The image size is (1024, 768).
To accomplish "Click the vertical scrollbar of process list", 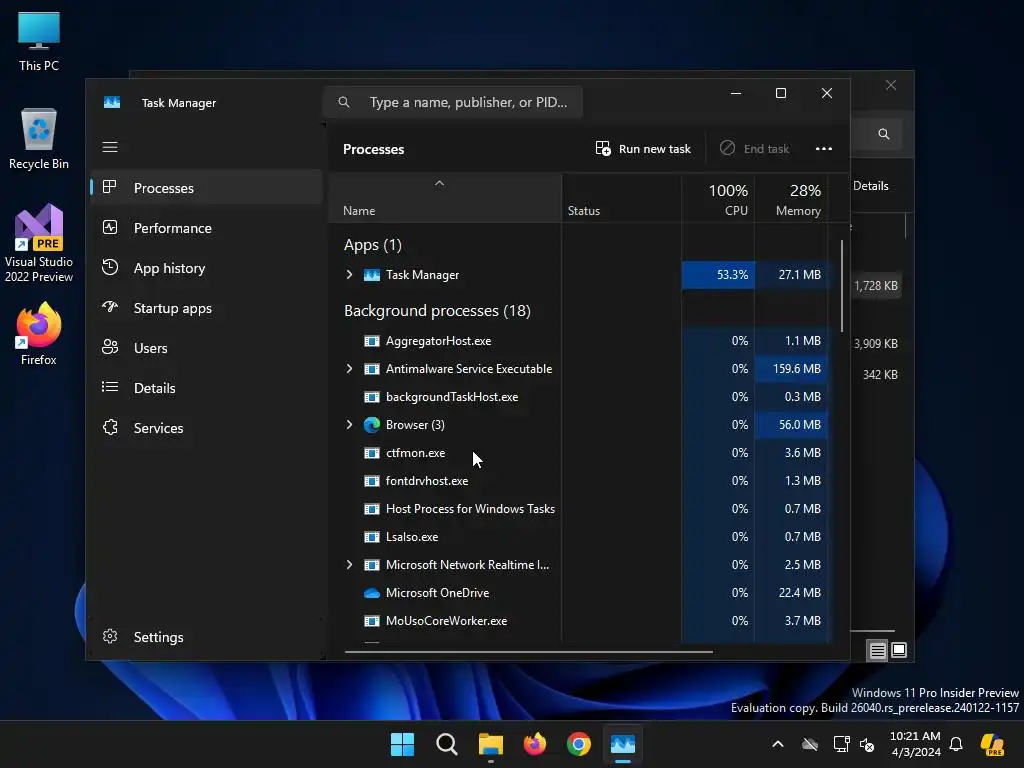I will (842, 286).
